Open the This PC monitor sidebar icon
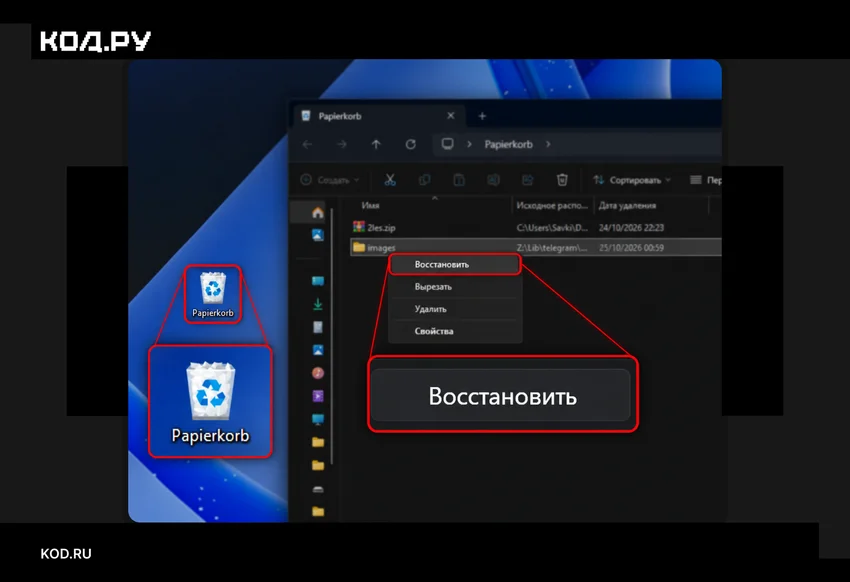This screenshot has width=850, height=582. (x=318, y=419)
